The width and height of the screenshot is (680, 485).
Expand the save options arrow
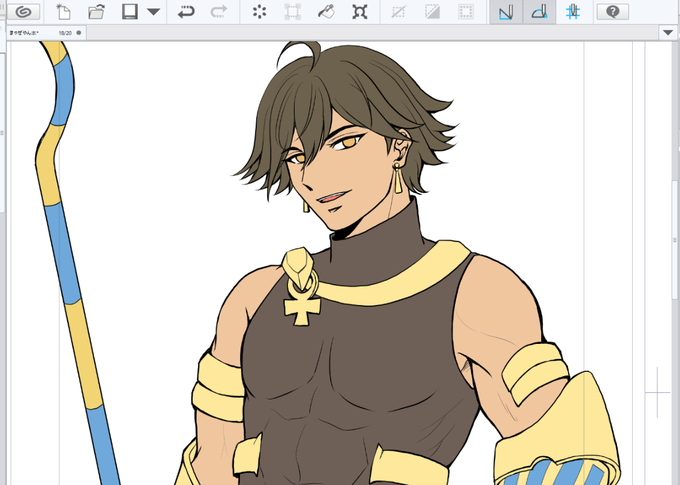(x=154, y=12)
